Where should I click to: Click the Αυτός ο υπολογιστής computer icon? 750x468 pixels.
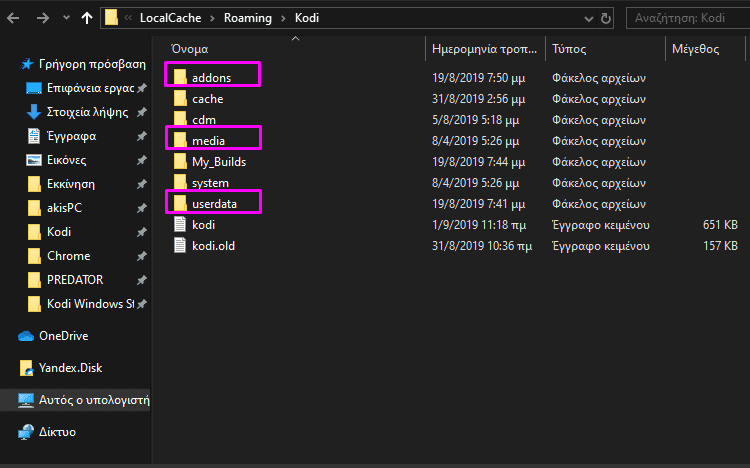[x=25, y=400]
